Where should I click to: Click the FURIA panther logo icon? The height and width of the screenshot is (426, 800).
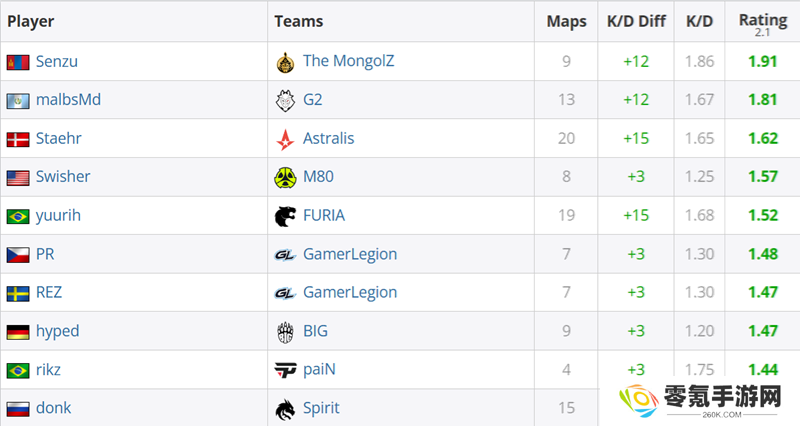coord(285,216)
